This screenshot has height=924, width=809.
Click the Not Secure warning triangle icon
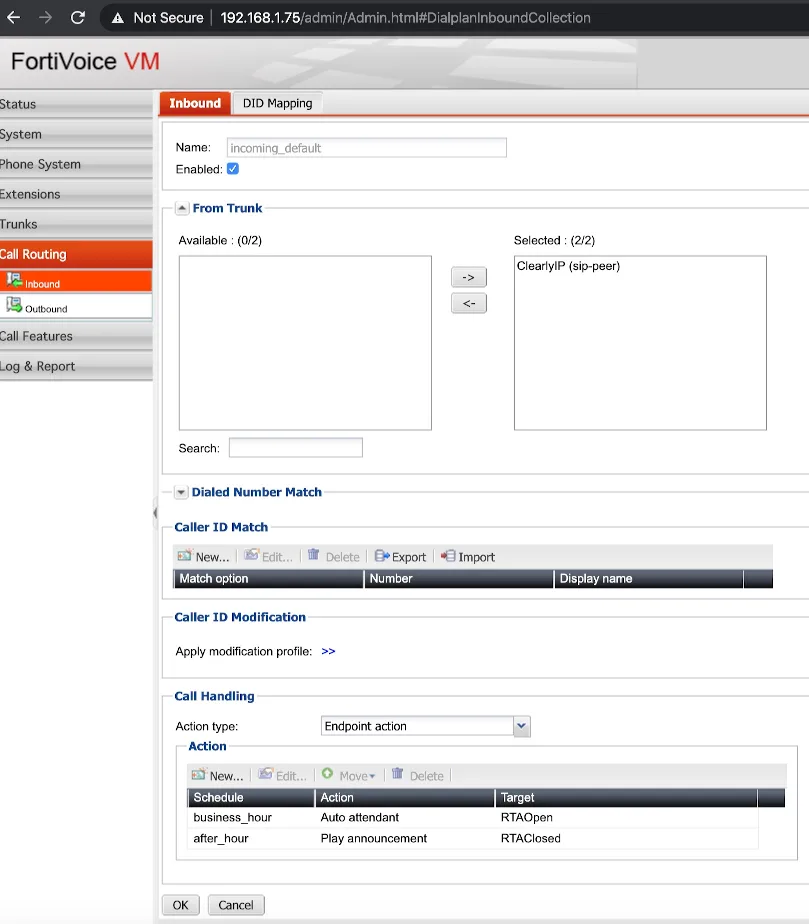(118, 18)
